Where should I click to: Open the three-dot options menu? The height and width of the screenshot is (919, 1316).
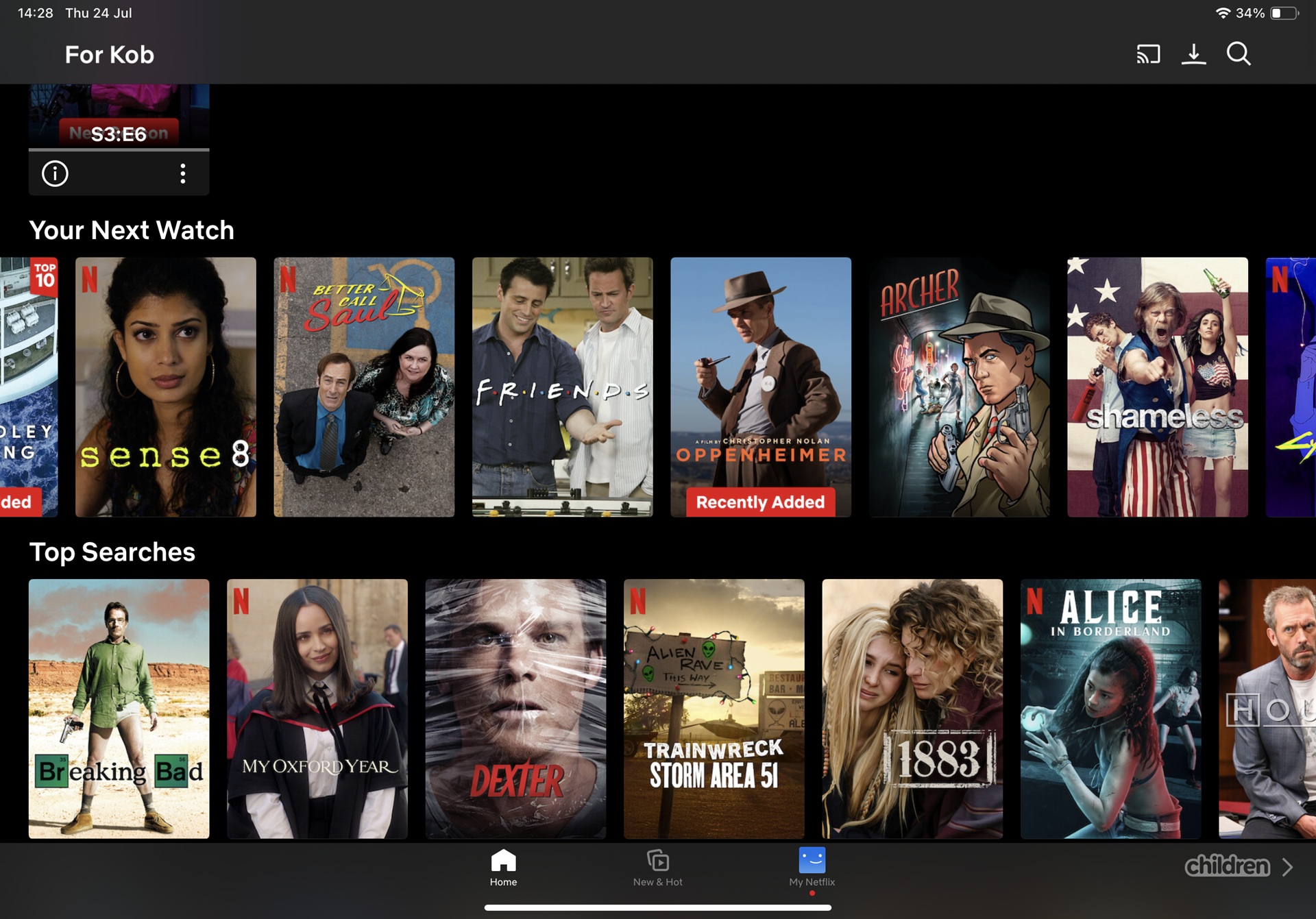[x=182, y=173]
